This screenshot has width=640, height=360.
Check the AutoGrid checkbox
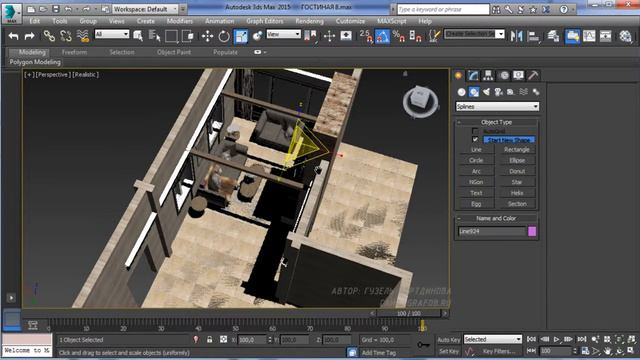click(x=475, y=131)
